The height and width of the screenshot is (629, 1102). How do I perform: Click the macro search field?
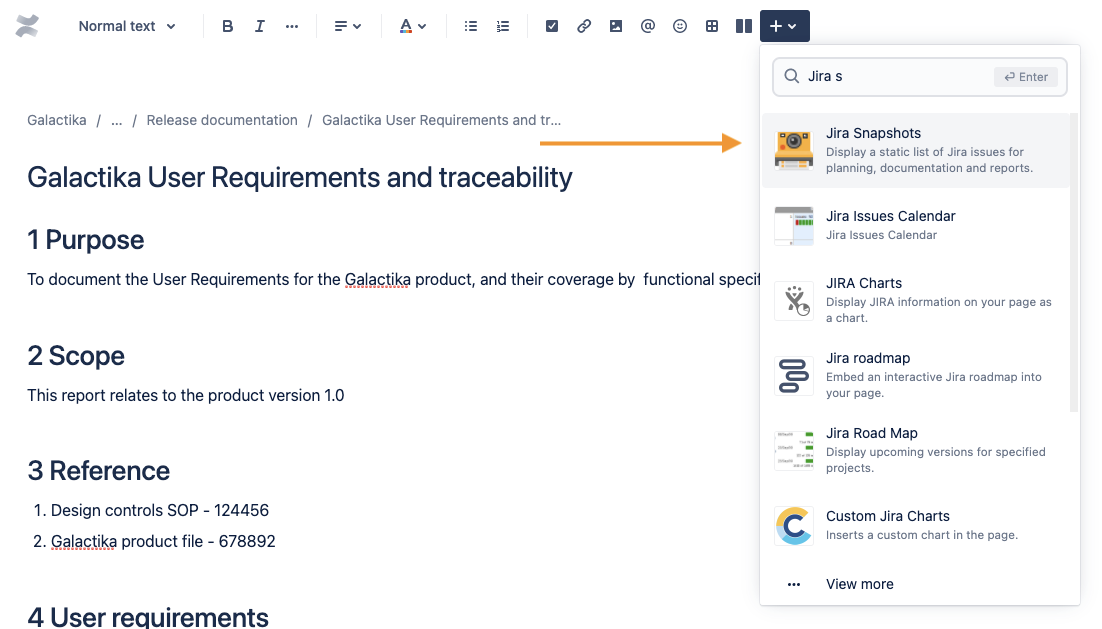tap(919, 77)
